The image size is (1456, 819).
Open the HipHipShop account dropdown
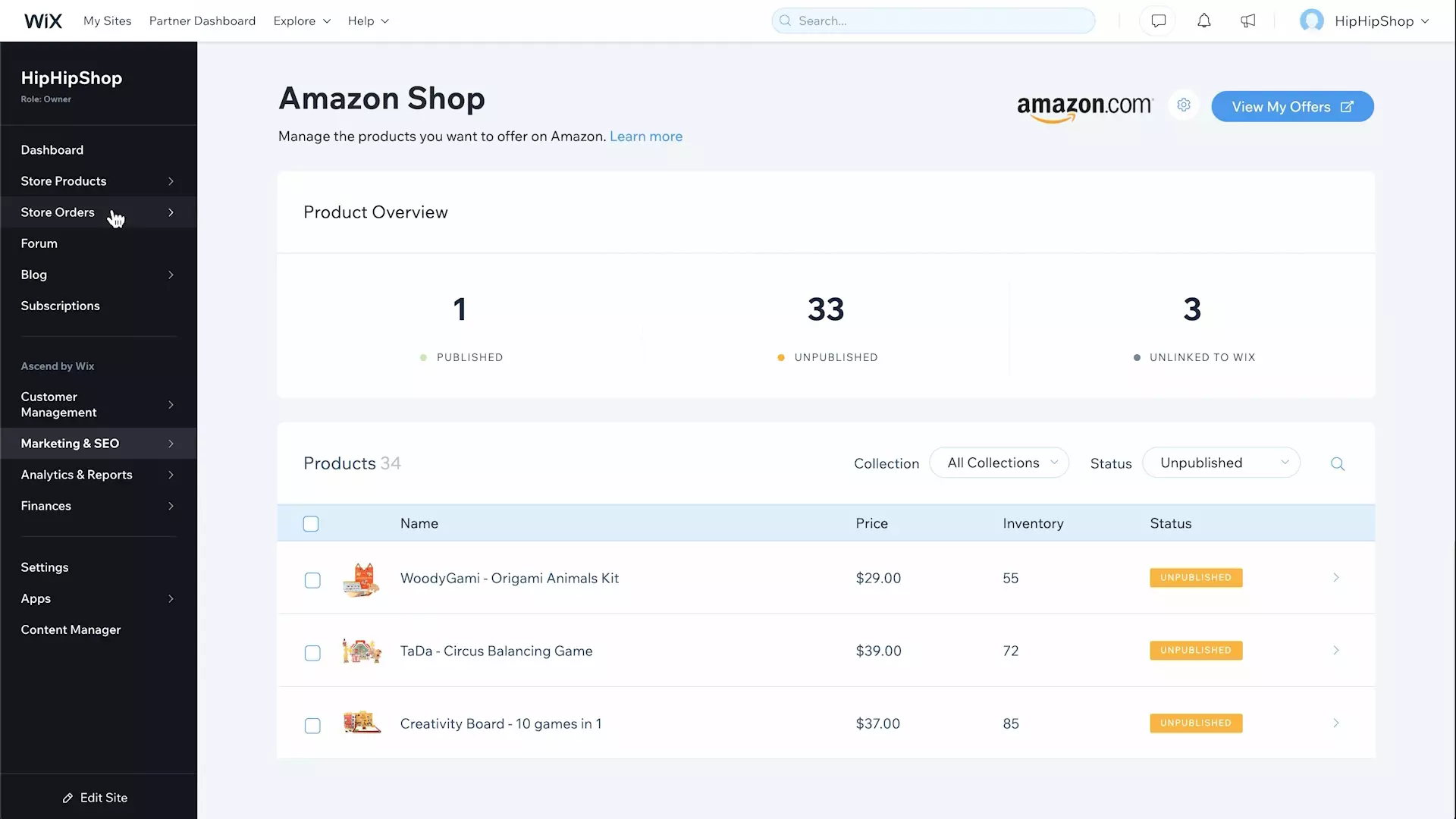click(1382, 21)
